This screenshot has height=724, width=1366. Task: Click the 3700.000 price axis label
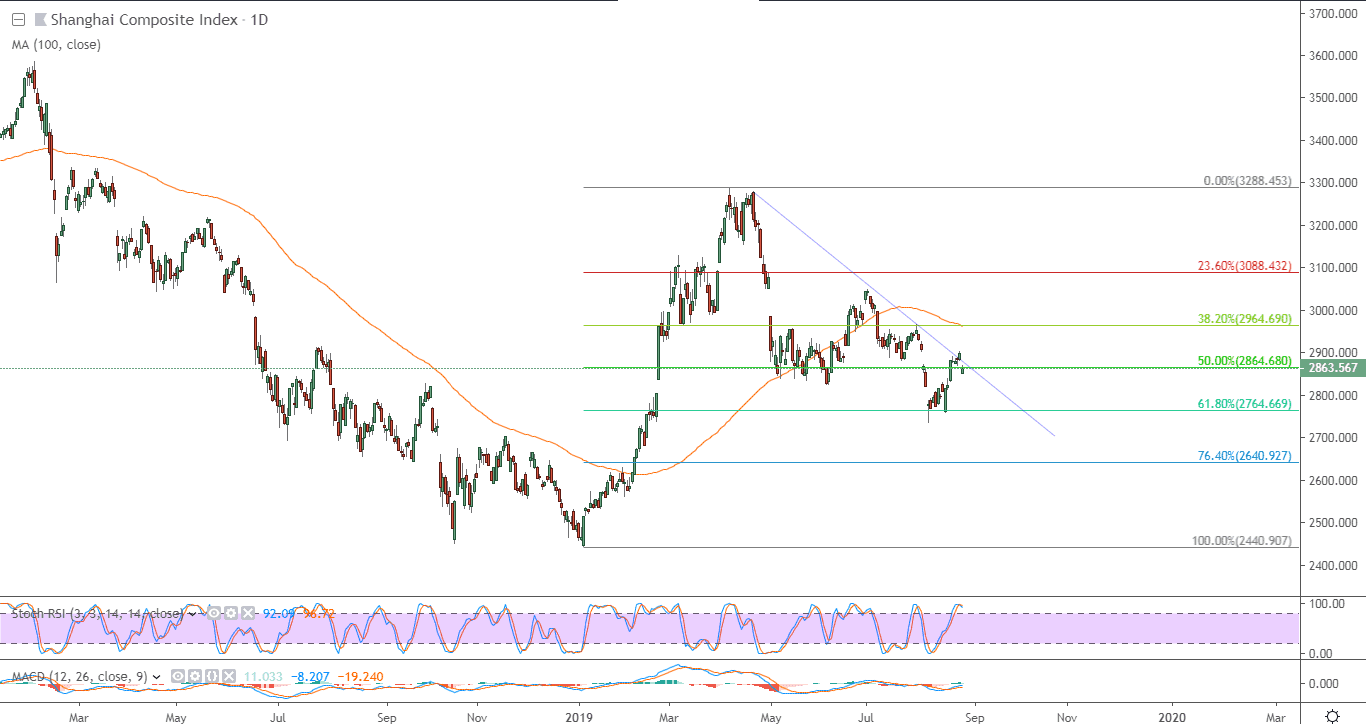[x=1331, y=13]
